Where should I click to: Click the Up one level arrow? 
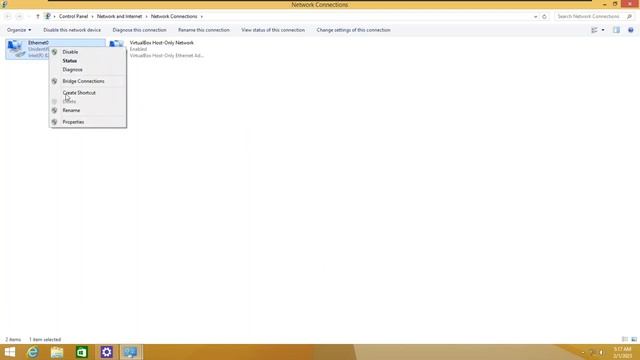point(38,16)
